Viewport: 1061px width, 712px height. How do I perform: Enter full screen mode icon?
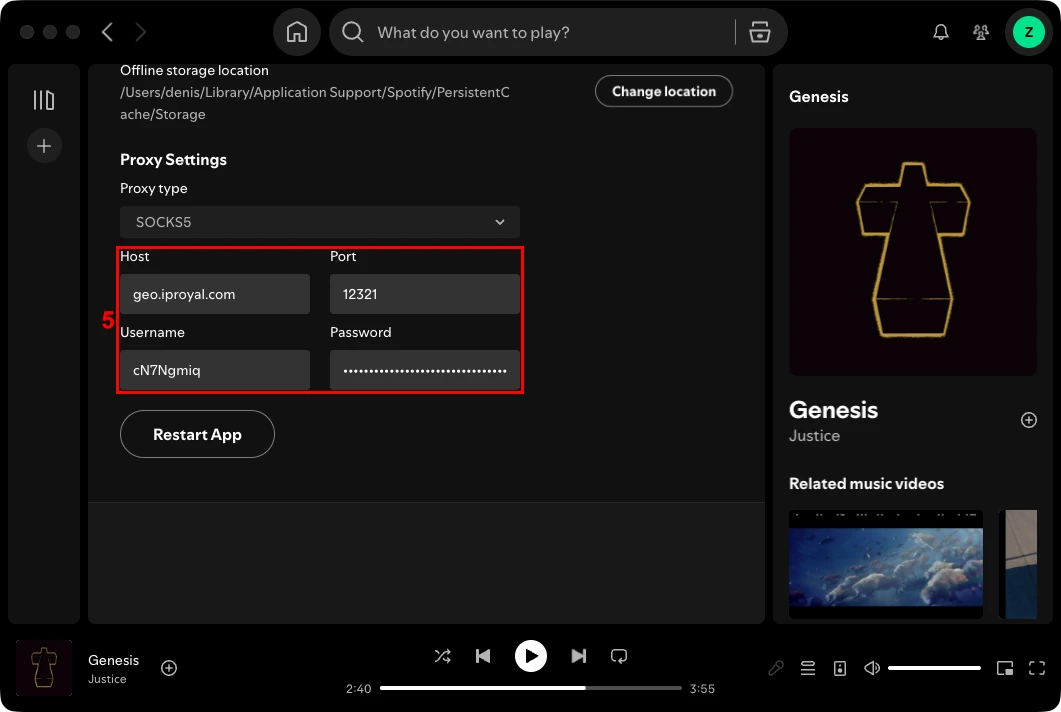pyautogui.click(x=1037, y=668)
